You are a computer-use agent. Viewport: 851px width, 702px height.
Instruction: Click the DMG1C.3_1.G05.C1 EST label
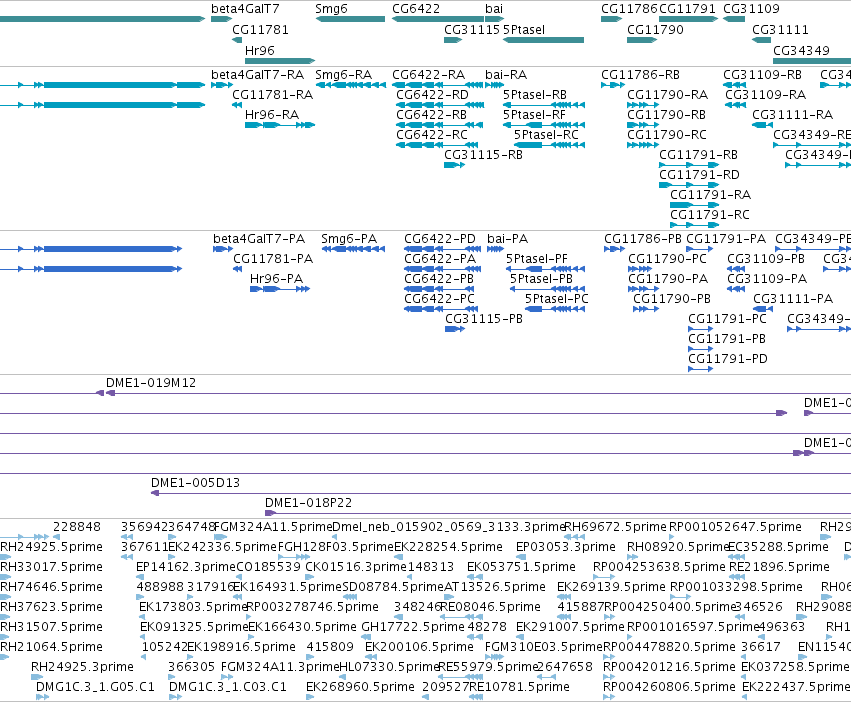click(96, 687)
